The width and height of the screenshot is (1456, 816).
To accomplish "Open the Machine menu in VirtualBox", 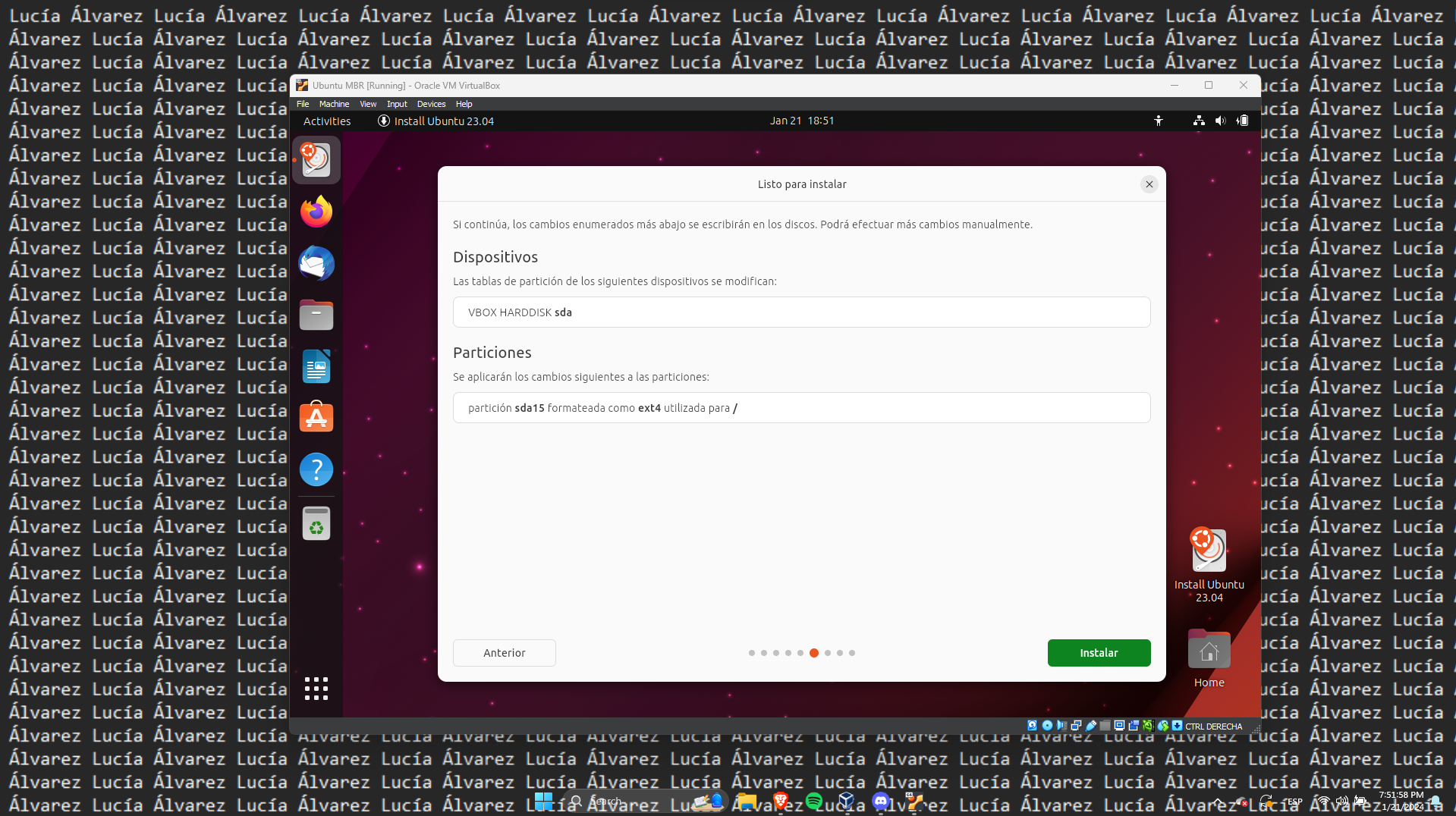I will coord(334,104).
